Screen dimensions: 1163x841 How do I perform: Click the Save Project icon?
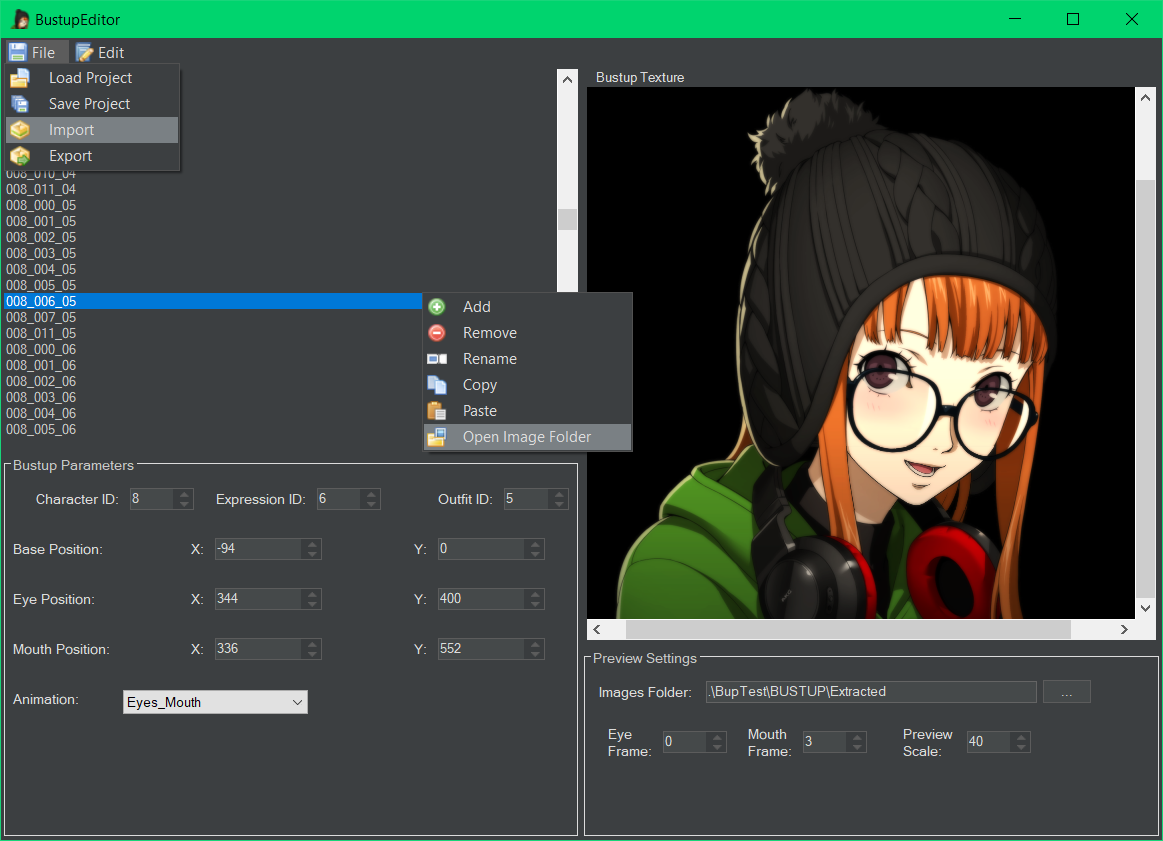[20, 104]
